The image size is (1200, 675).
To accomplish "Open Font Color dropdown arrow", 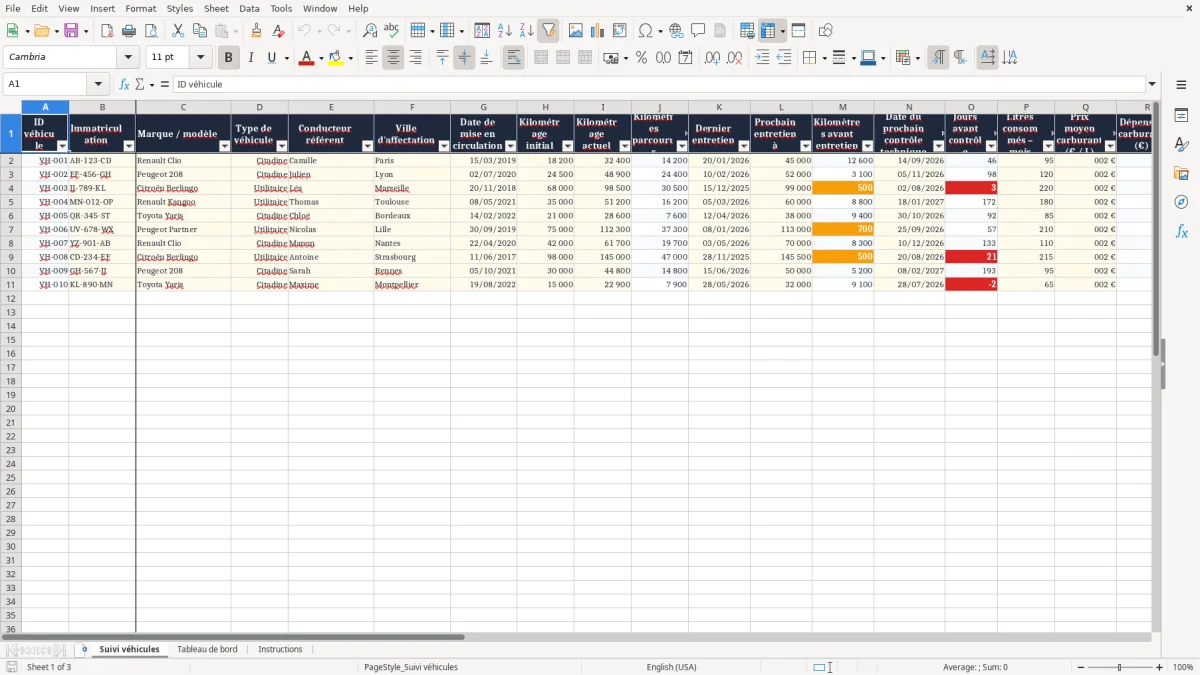I will (x=320, y=58).
